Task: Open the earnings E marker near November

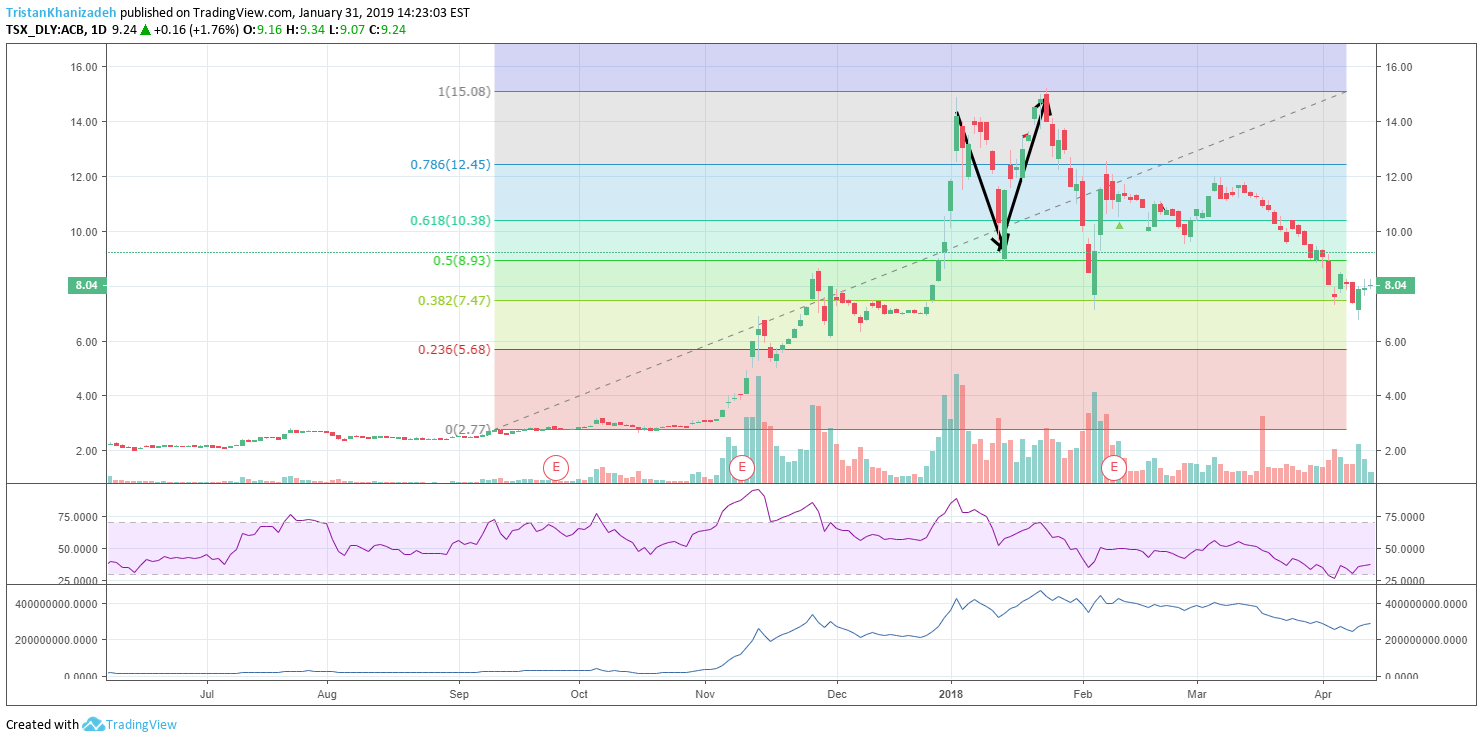Action: [x=741, y=467]
